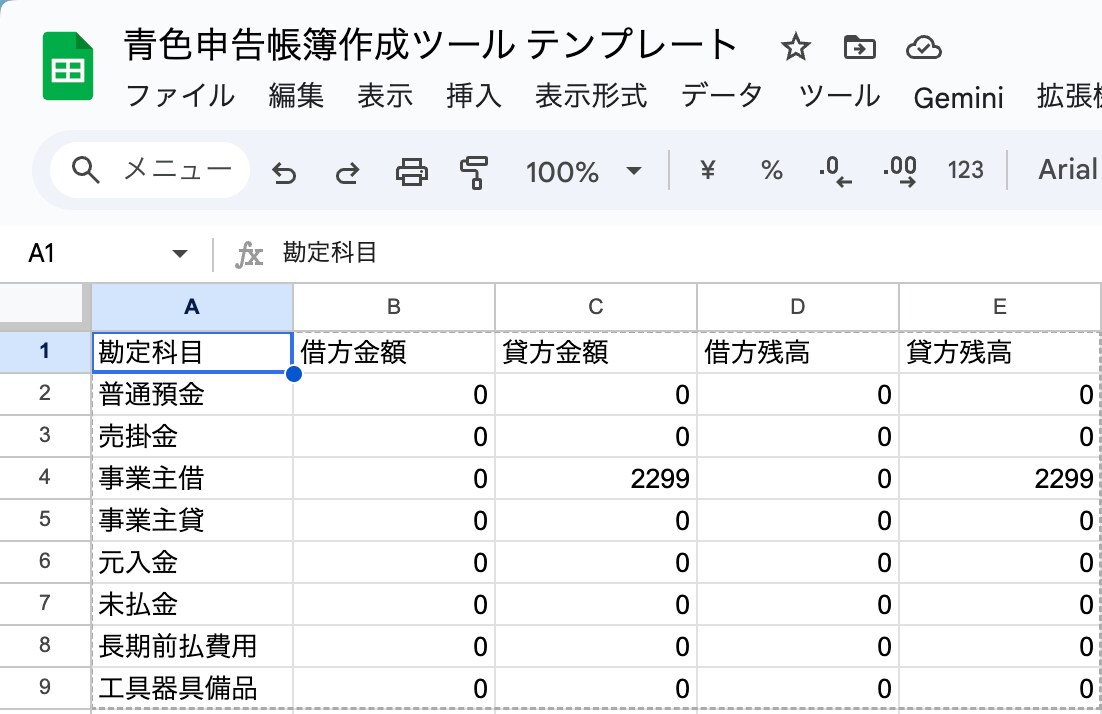Image resolution: width=1102 pixels, height=714 pixels.
Task: Select the paint format roller
Action: [x=474, y=172]
